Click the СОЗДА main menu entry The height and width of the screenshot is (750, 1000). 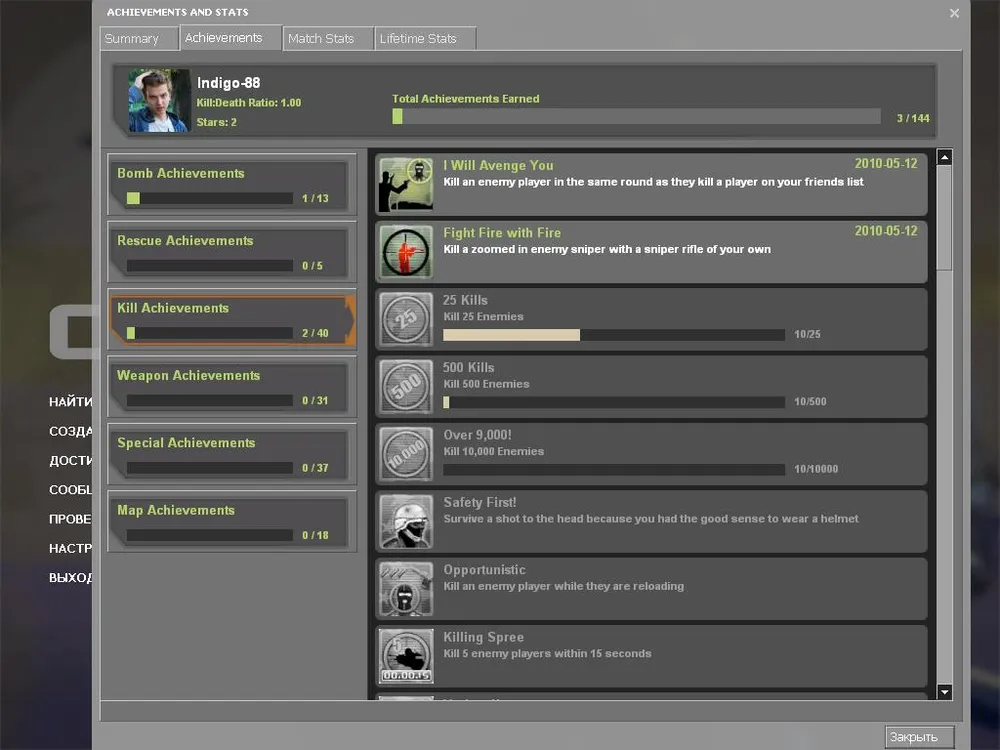click(71, 431)
